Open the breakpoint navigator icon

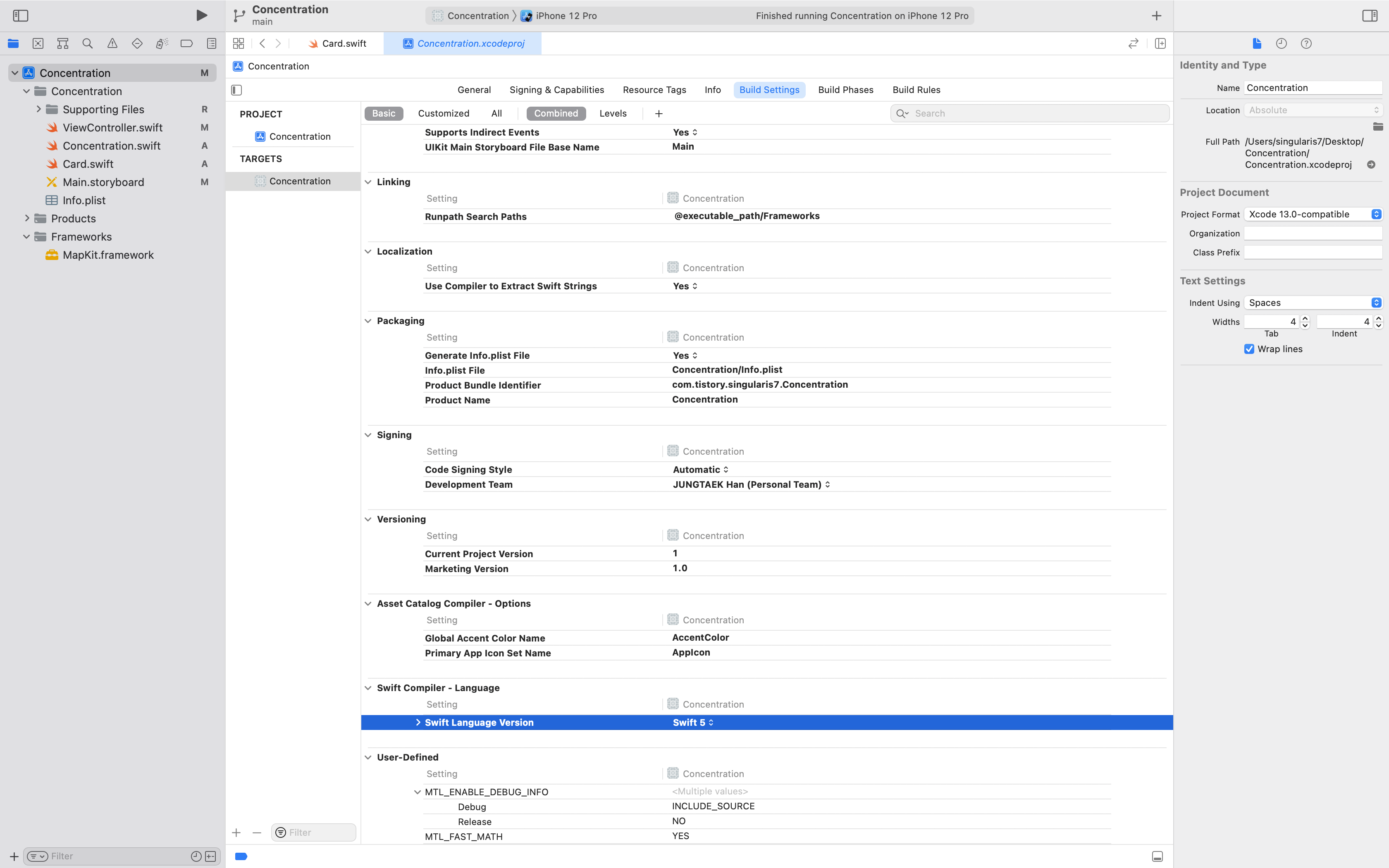[x=186, y=44]
